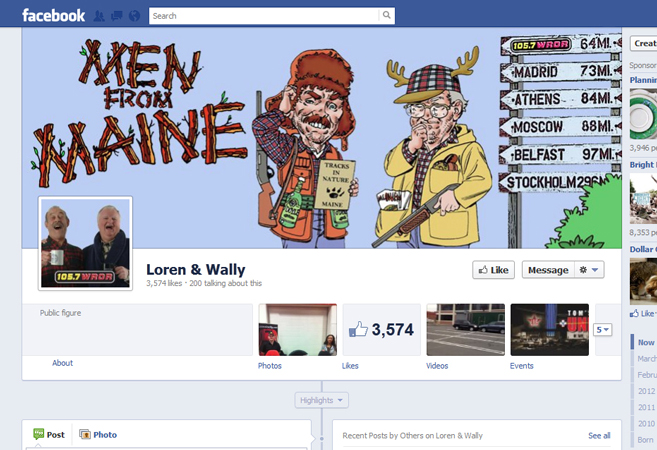Click the Facebook logo
657x450 pixels.
click(53, 16)
